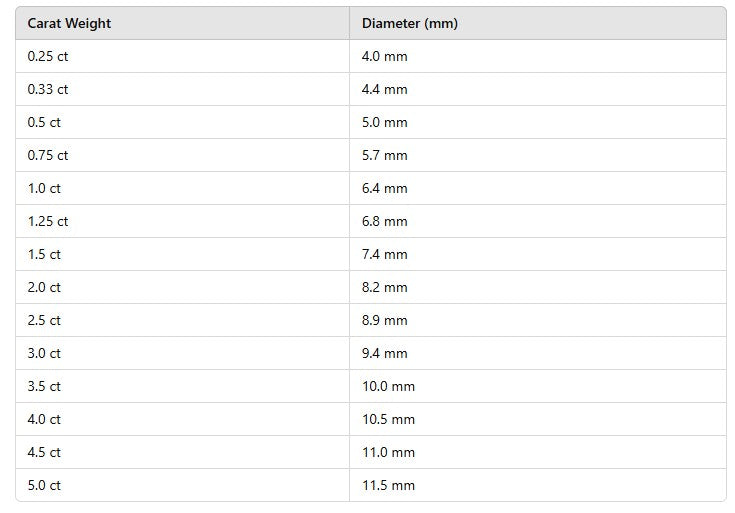Select the 8.2 mm diameter cell

(538, 287)
